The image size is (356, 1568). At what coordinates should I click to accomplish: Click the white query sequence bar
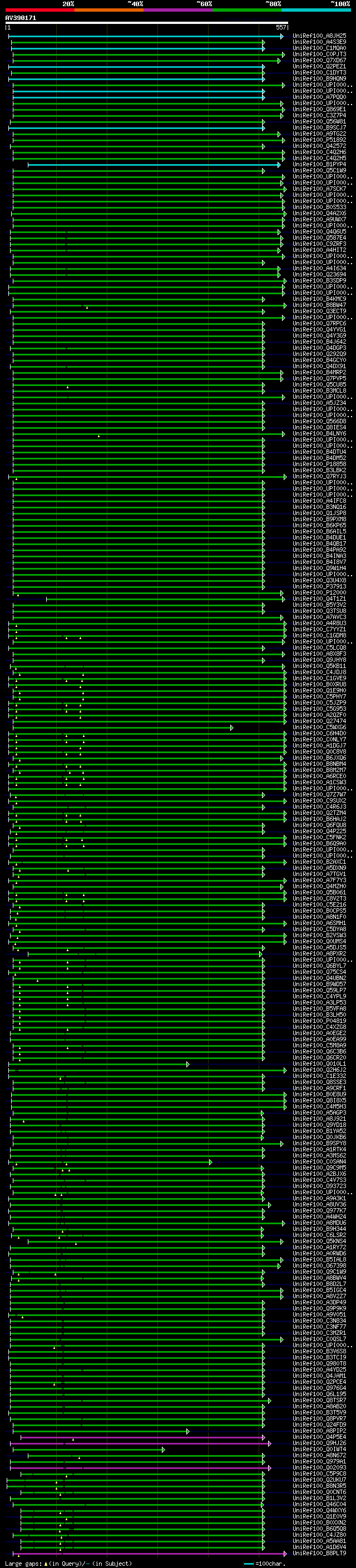pos(147,23)
